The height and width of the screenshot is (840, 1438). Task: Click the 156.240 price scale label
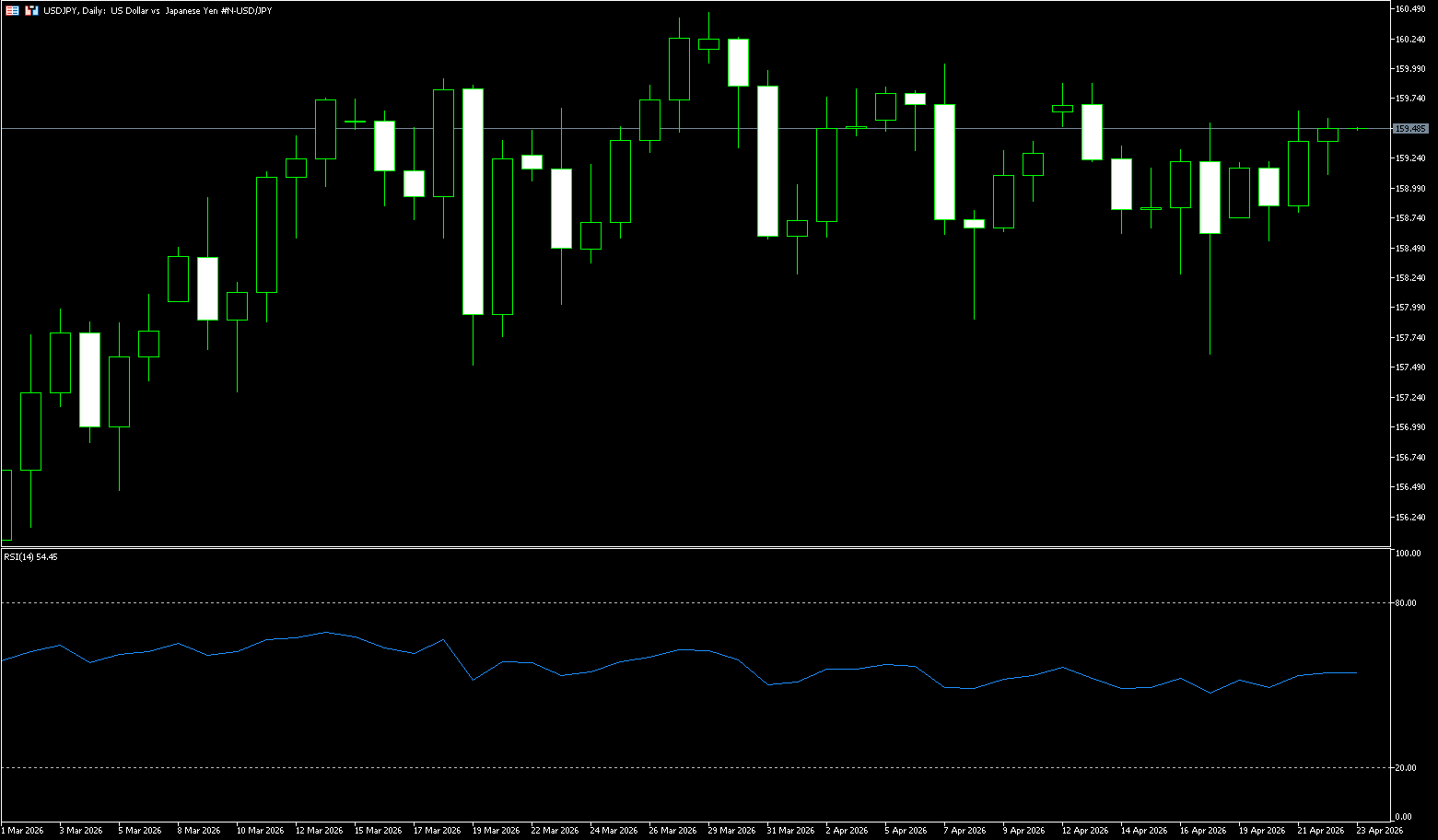tap(1410, 517)
